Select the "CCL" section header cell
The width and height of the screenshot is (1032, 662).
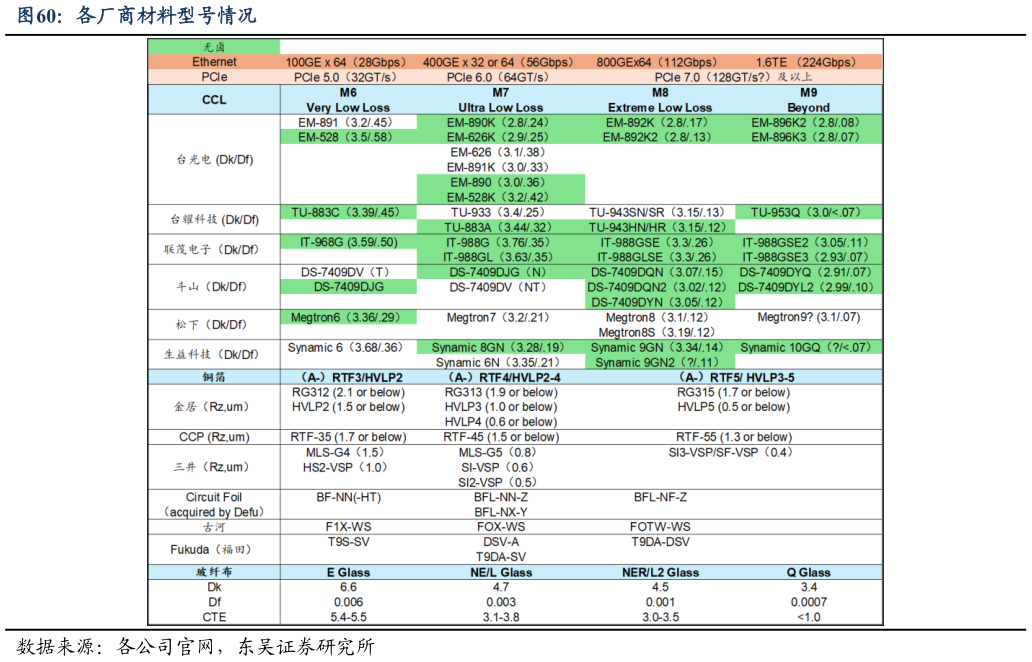point(214,99)
